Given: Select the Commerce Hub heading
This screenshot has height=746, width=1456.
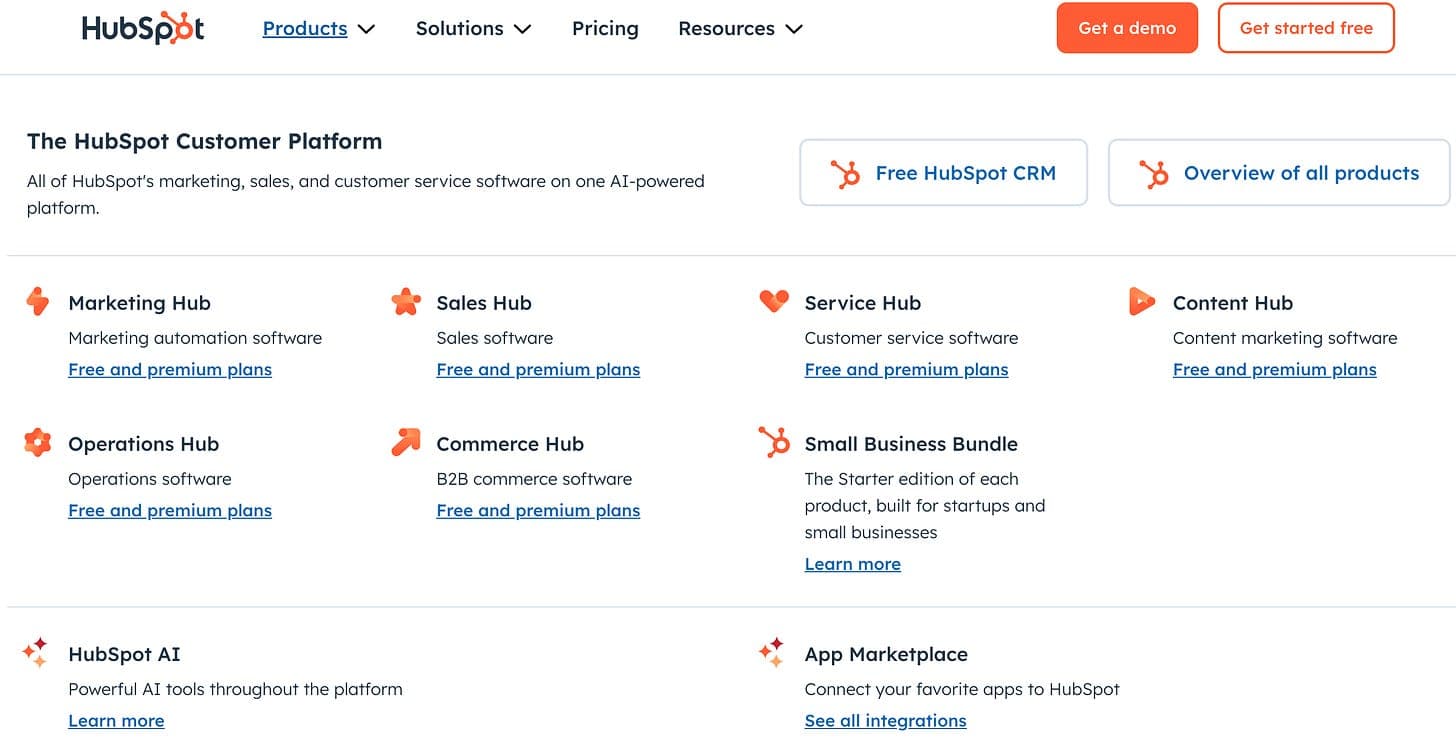Looking at the screenshot, I should [x=510, y=444].
